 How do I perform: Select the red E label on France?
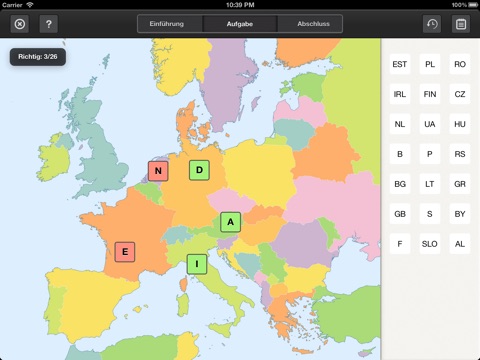click(x=125, y=252)
